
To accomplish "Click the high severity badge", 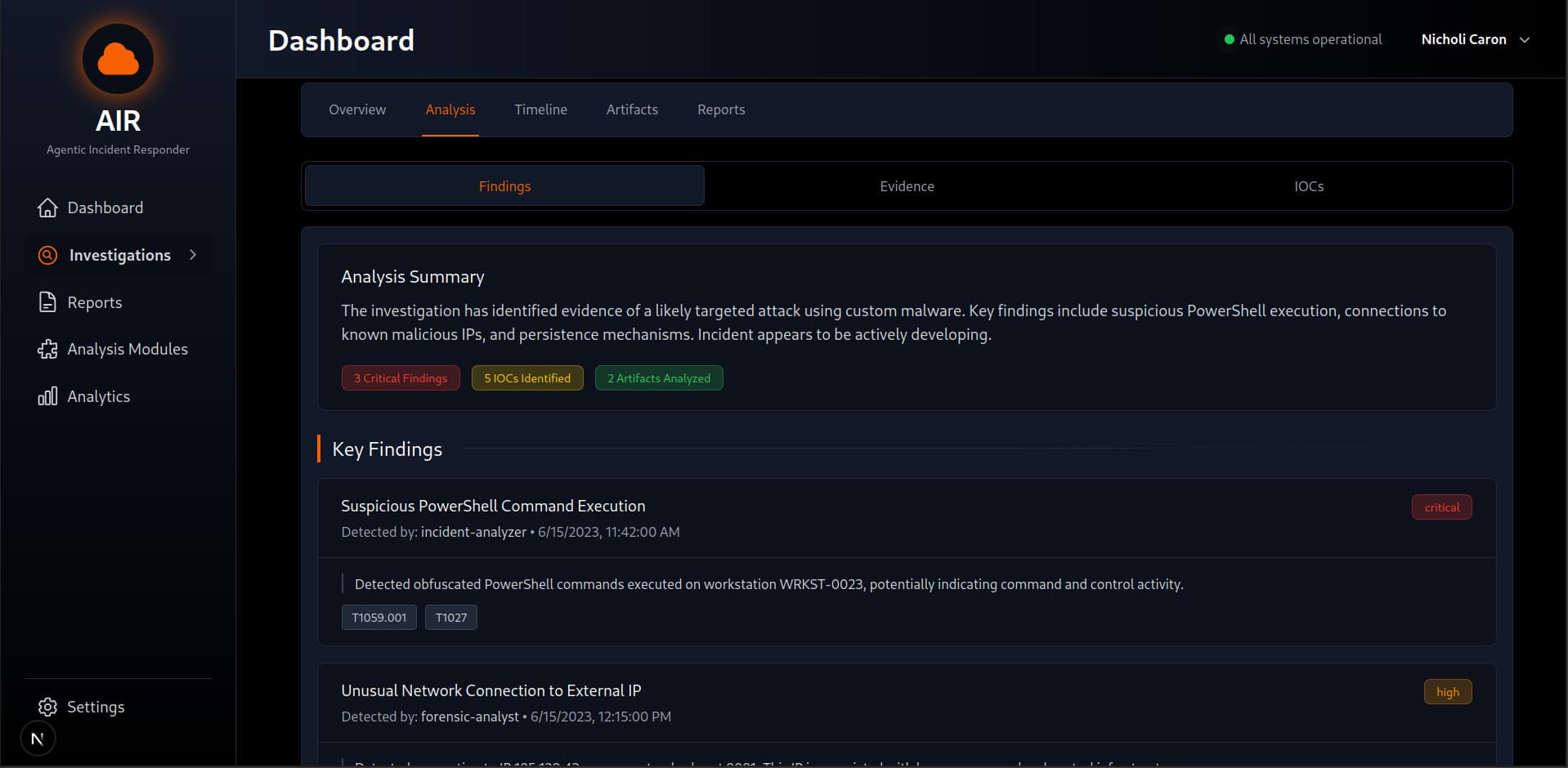I will point(1448,692).
